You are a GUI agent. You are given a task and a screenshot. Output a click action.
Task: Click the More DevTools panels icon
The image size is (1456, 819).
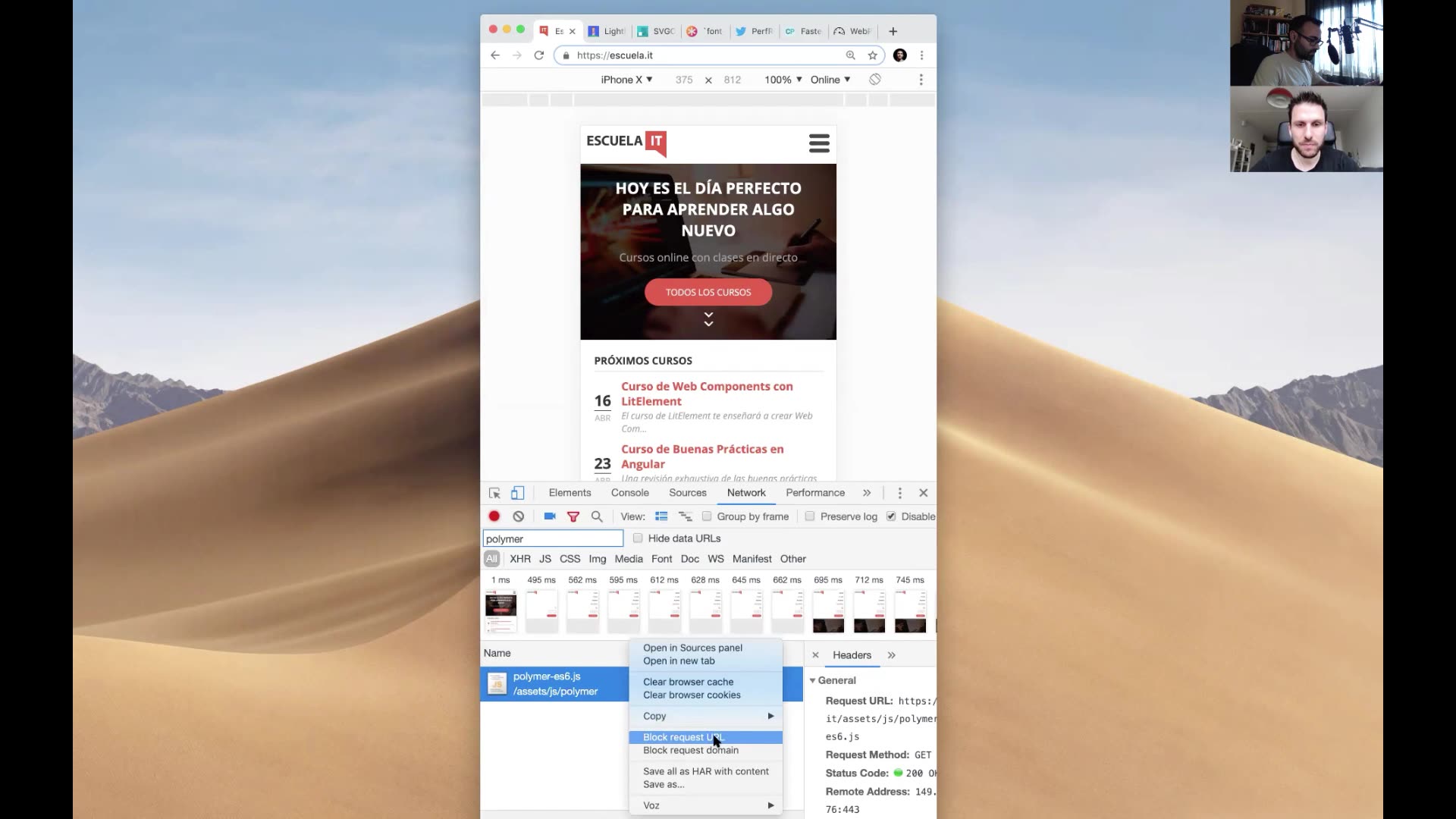tap(867, 492)
